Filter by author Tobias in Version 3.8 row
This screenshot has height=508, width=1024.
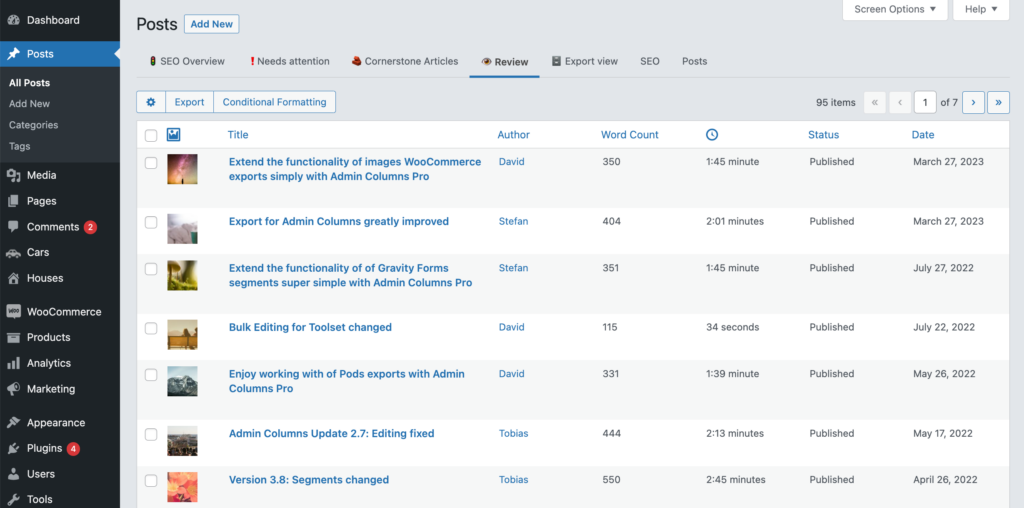click(513, 480)
